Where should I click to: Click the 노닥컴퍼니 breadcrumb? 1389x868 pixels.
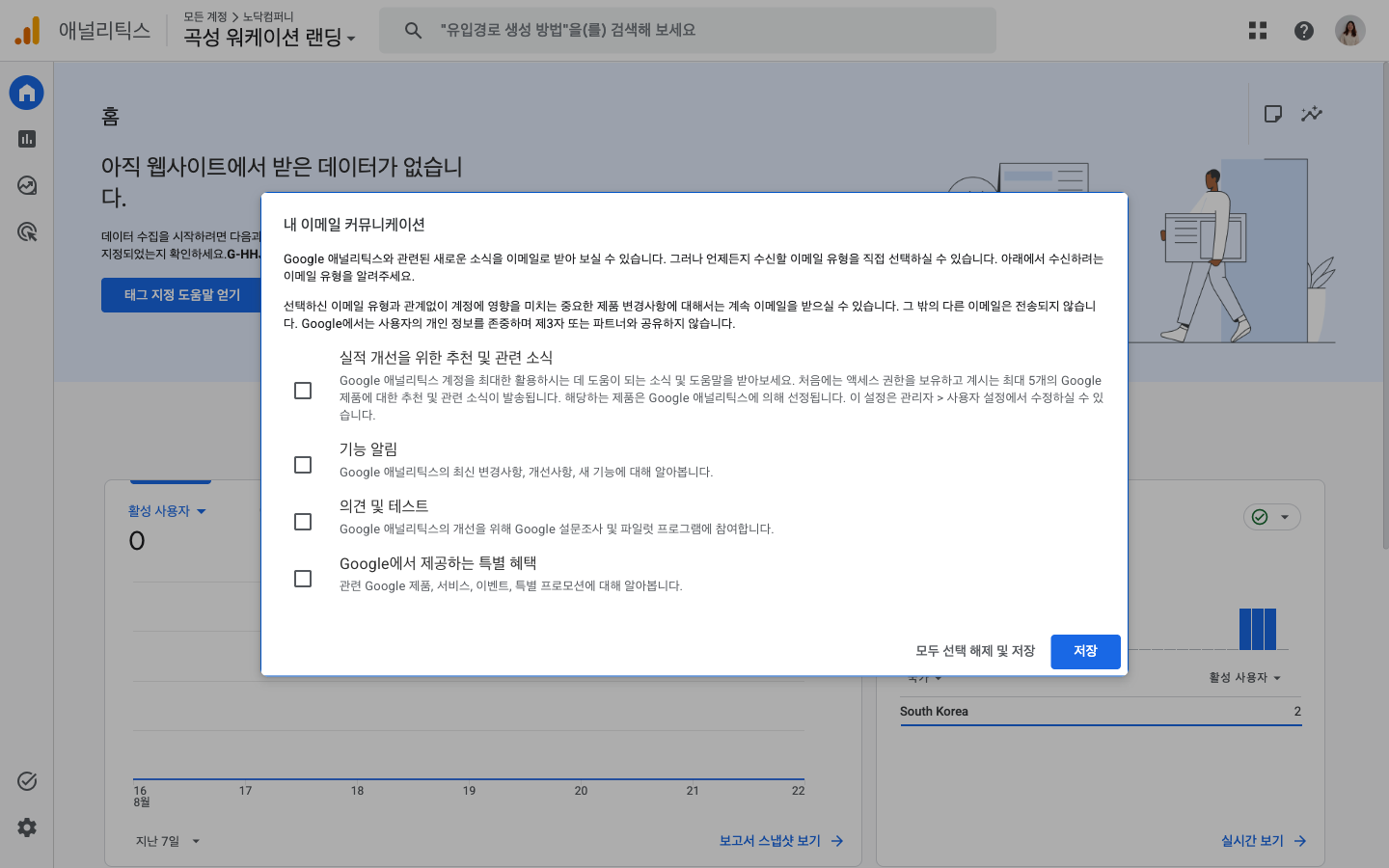pyautogui.click(x=268, y=17)
